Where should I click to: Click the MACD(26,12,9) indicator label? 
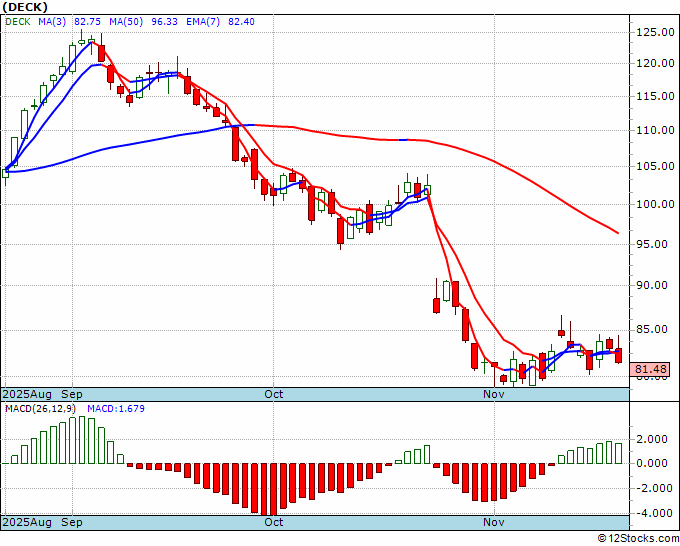41,409
